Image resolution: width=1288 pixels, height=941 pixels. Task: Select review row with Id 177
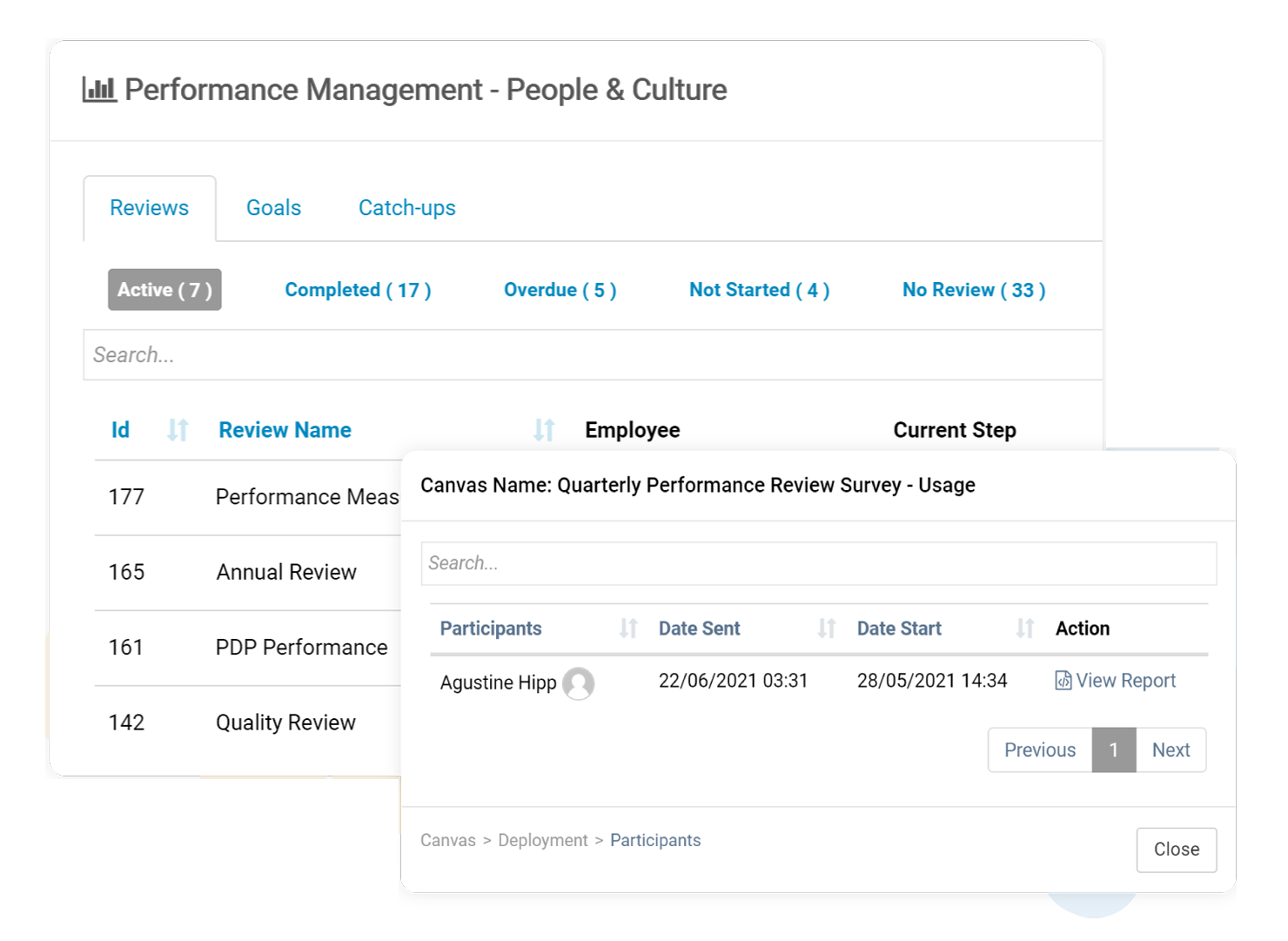click(126, 497)
